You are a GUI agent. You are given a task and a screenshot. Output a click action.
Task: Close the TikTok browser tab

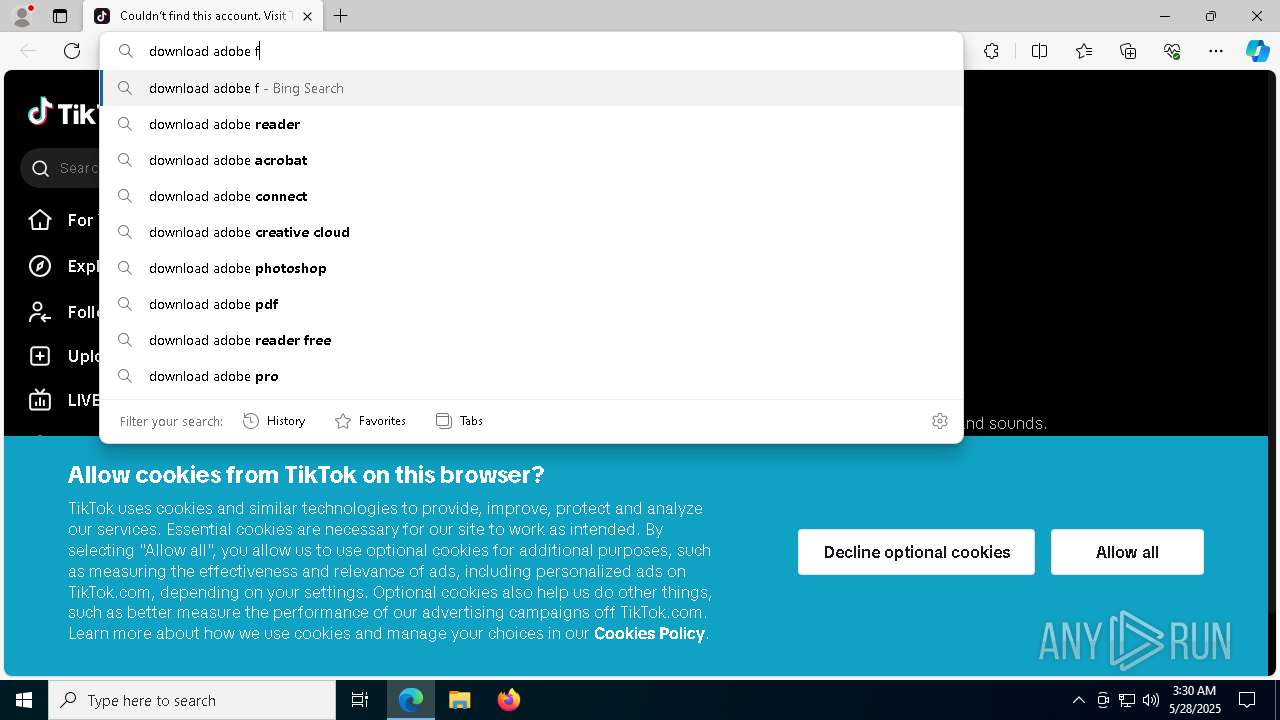point(307,16)
